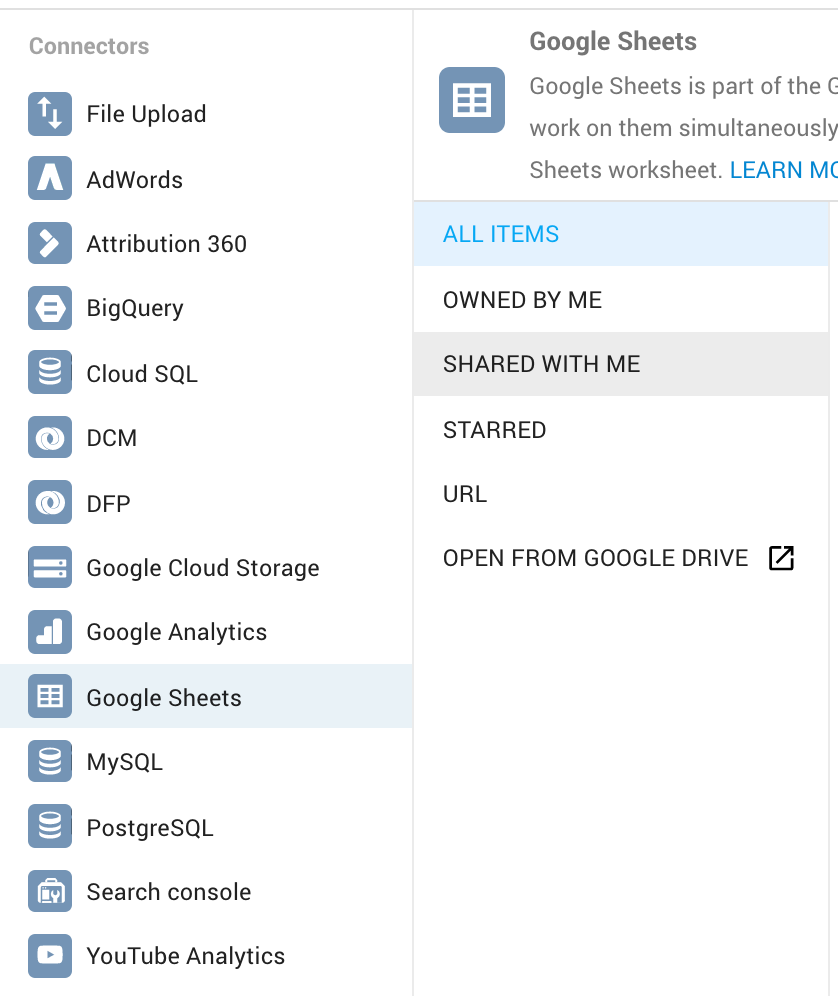Click the File Upload connector icon
838x996 pixels.
pyautogui.click(x=50, y=114)
